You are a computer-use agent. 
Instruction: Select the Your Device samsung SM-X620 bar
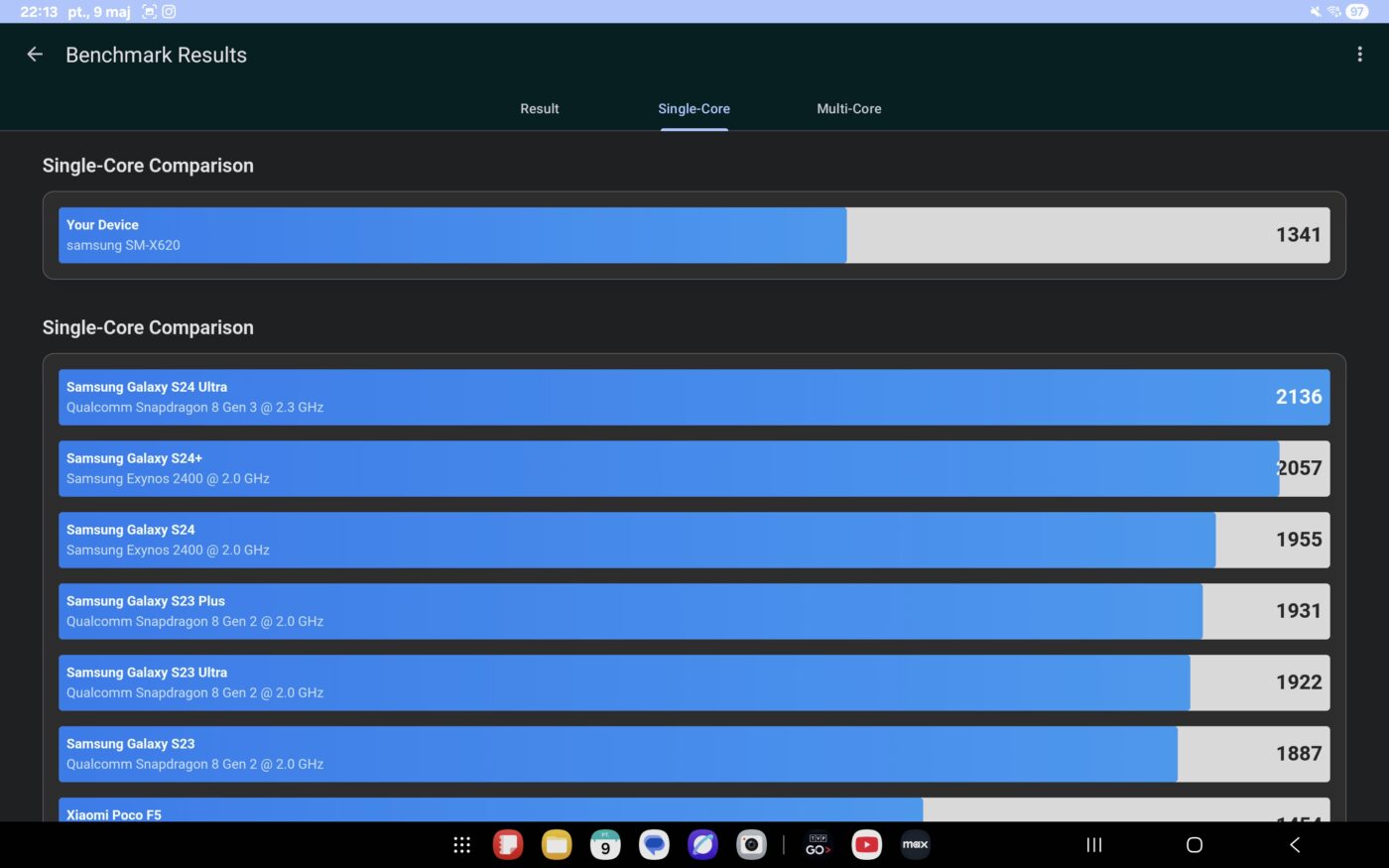click(694, 235)
